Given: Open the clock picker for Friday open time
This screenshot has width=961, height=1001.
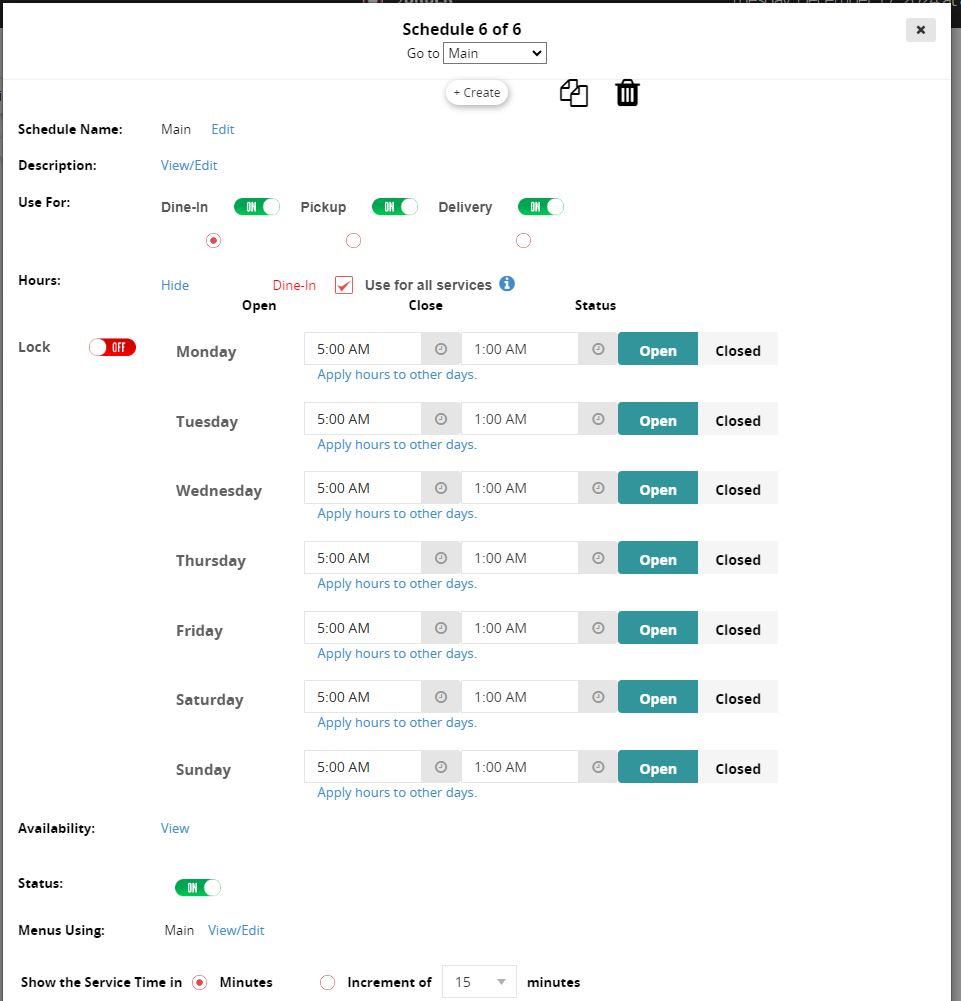Looking at the screenshot, I should coord(441,628).
